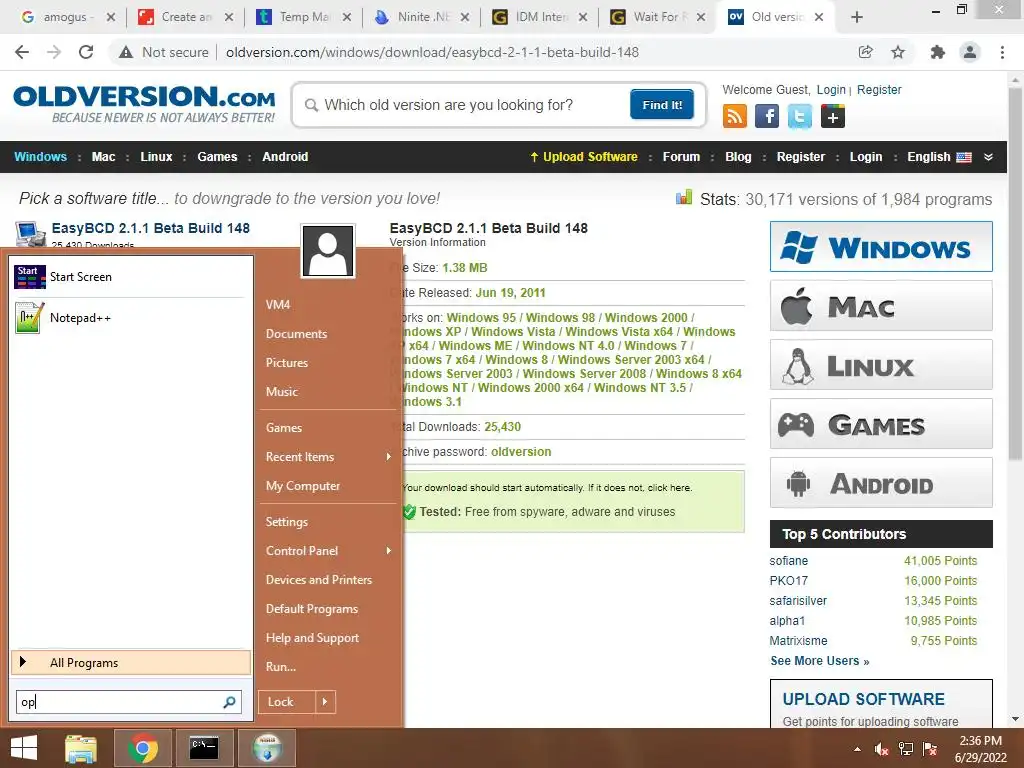
Task: Switch to Chrome on the taskbar
Action: coord(142,748)
